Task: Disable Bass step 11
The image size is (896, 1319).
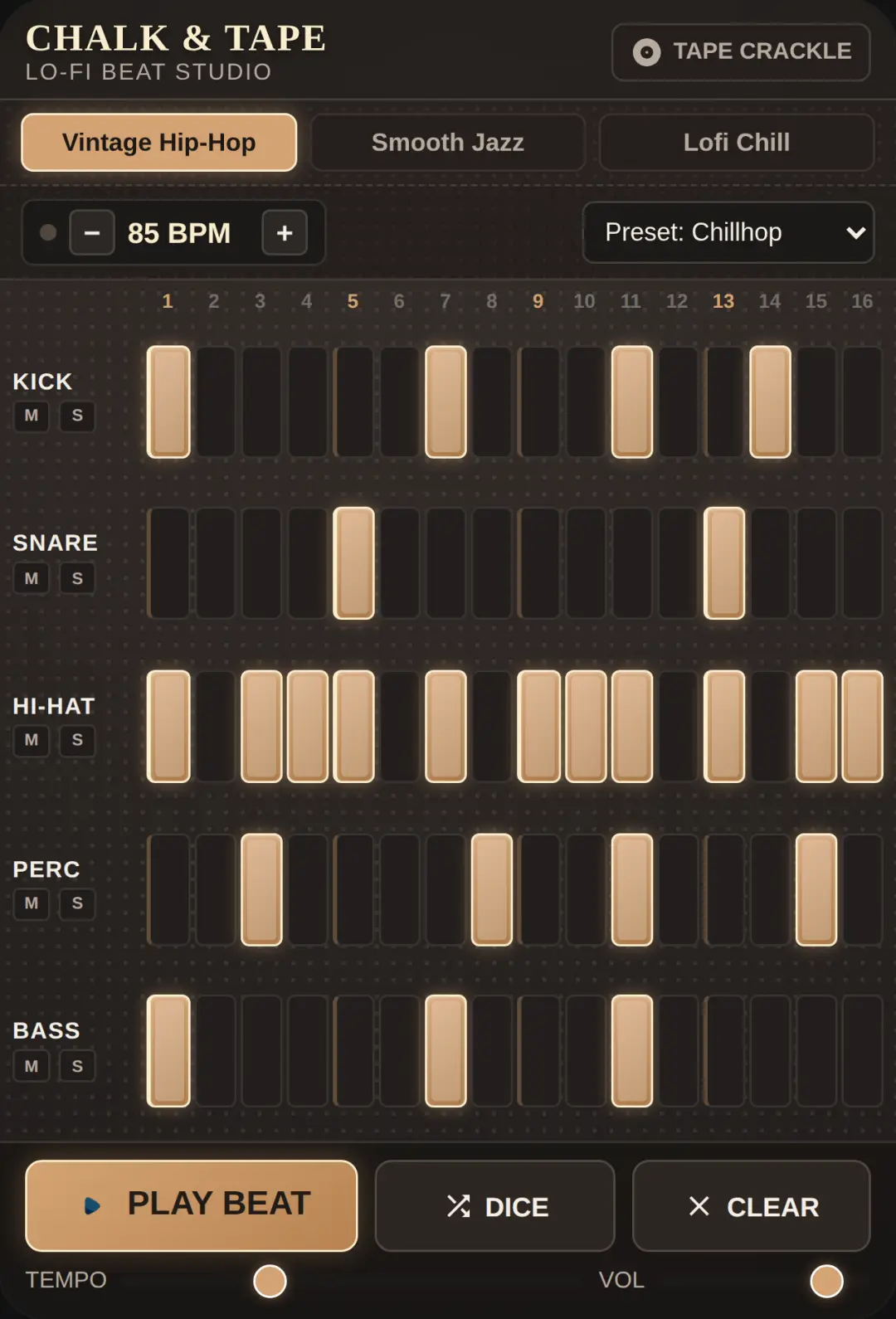Action: [x=632, y=1051]
